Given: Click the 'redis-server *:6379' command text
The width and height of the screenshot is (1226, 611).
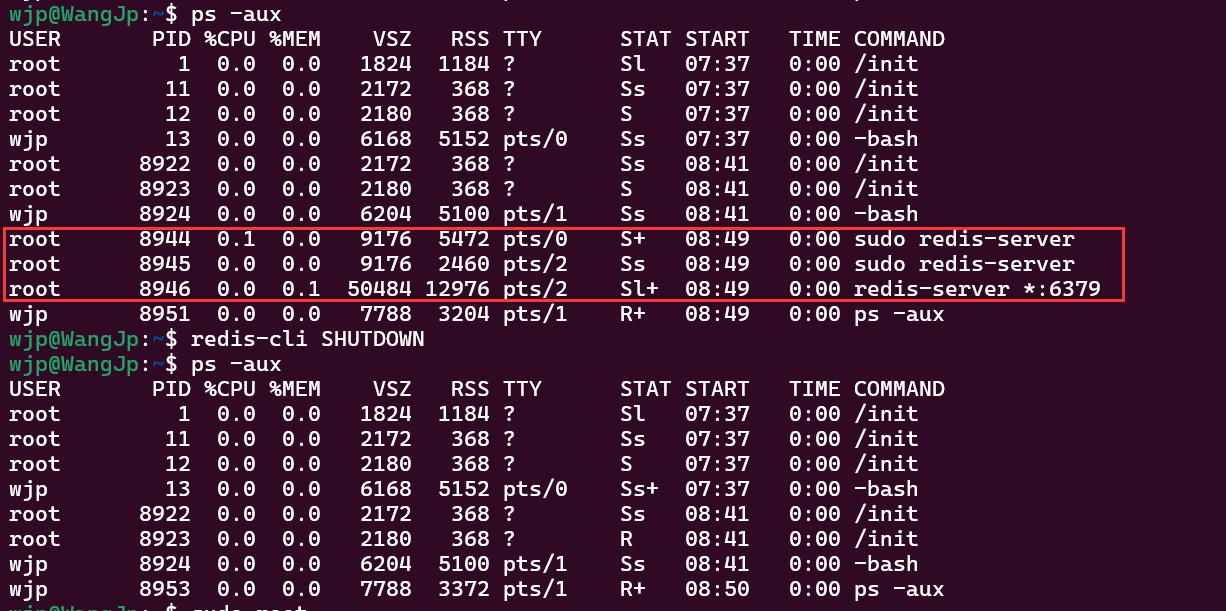Looking at the screenshot, I should [977, 289].
